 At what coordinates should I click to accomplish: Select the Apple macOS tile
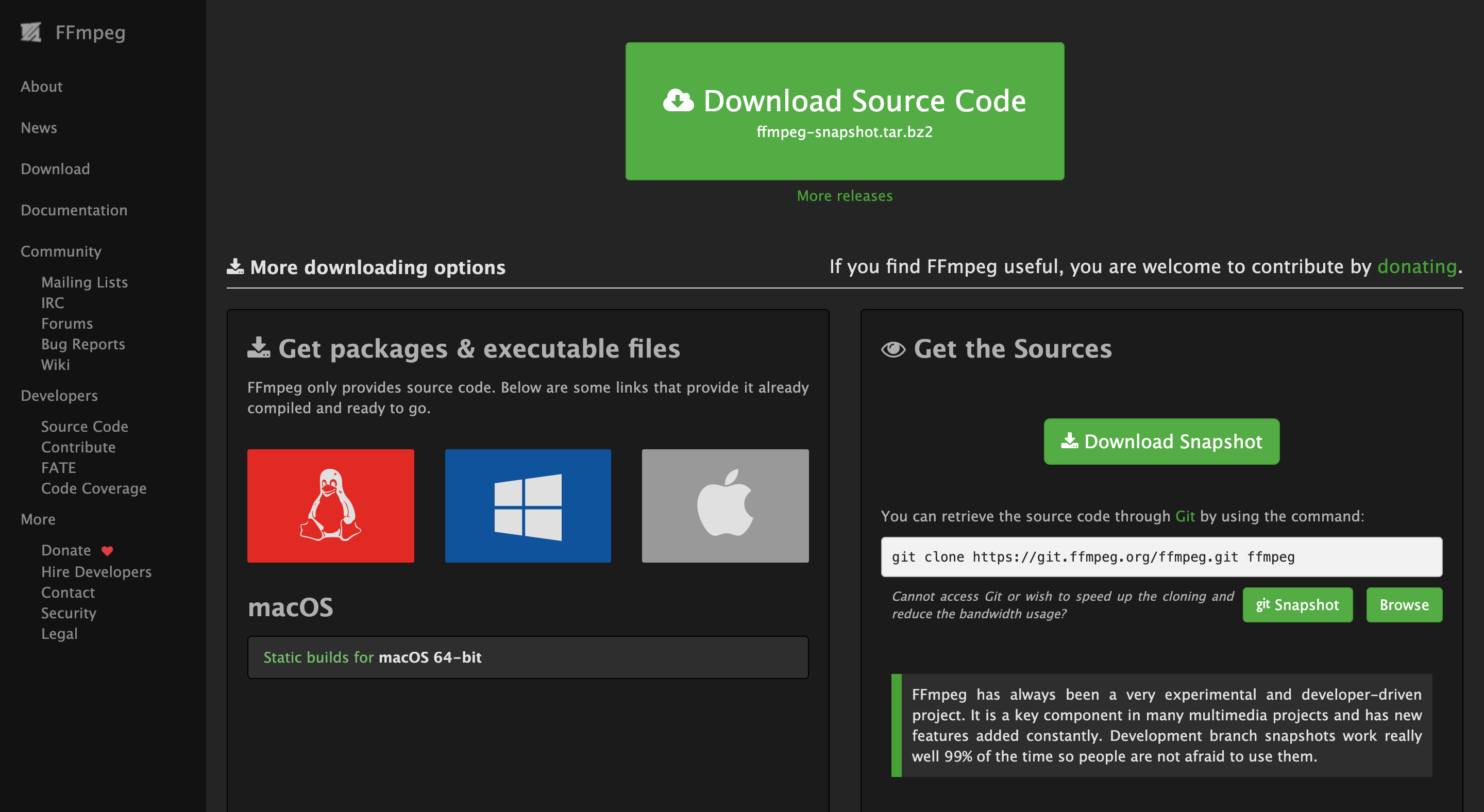pos(726,505)
